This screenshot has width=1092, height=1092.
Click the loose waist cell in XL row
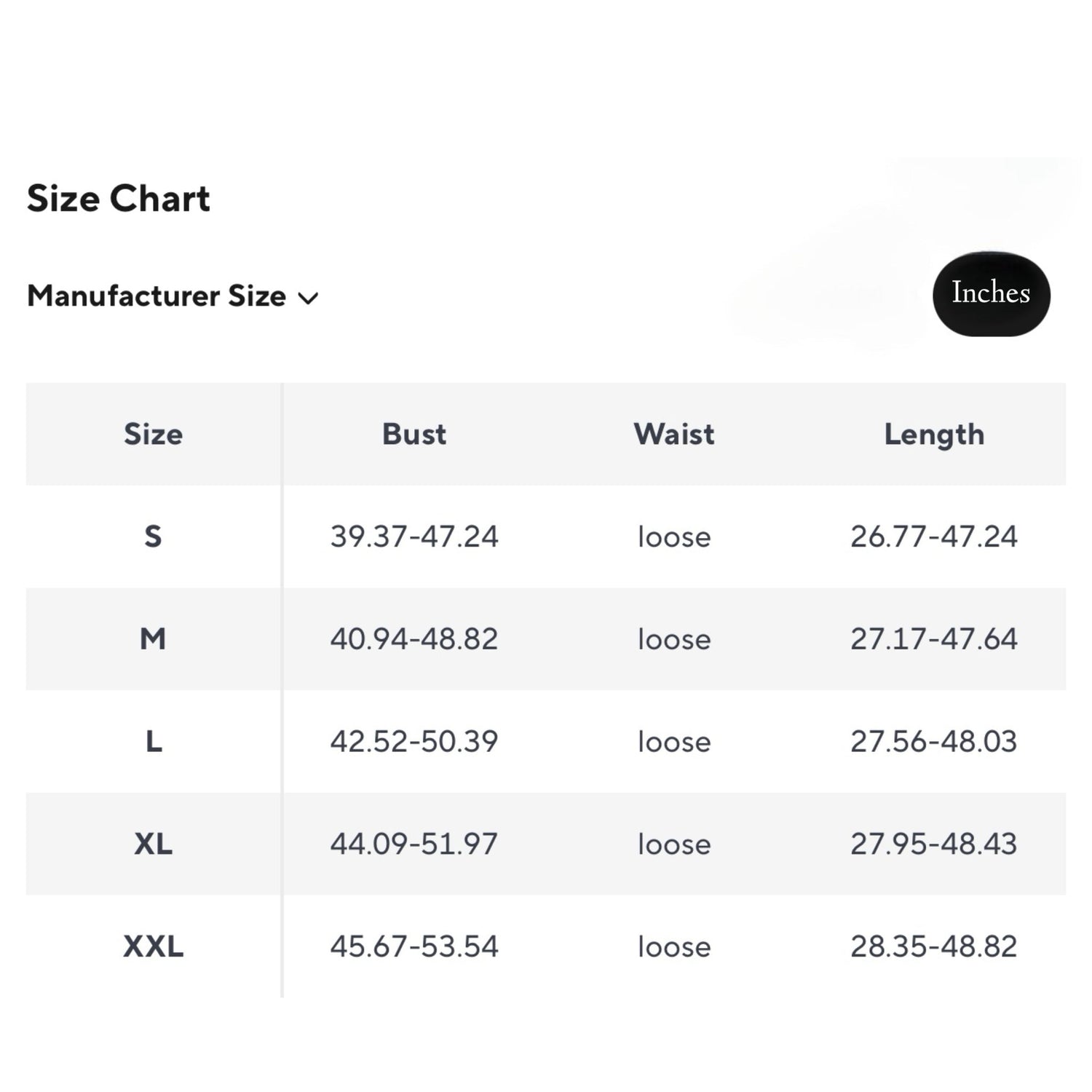pyautogui.click(x=674, y=844)
